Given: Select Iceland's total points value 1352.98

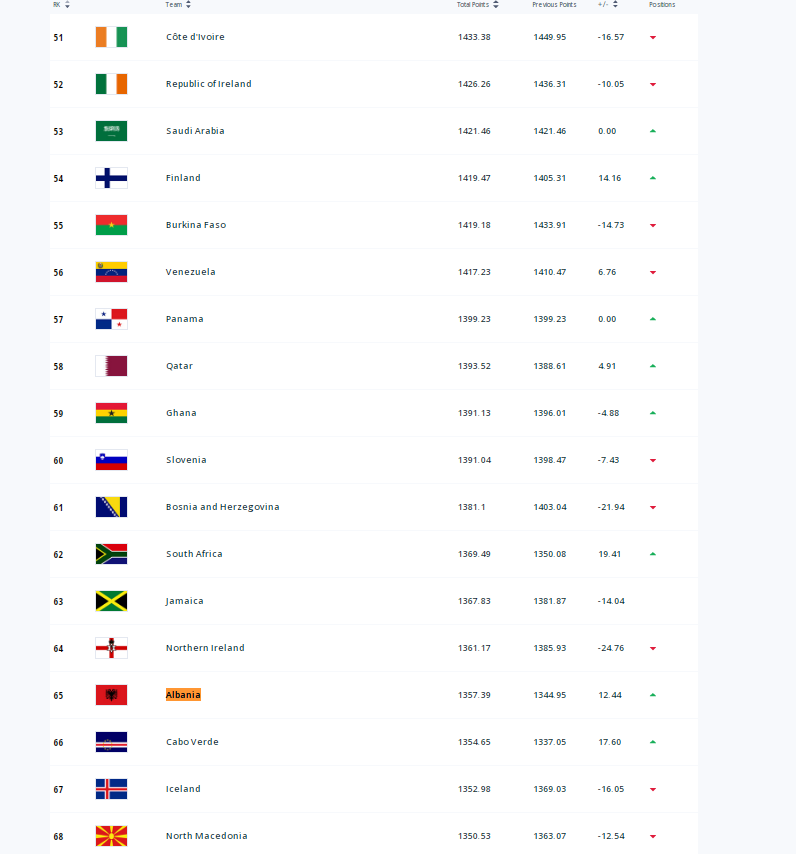Looking at the screenshot, I should click(x=474, y=789).
